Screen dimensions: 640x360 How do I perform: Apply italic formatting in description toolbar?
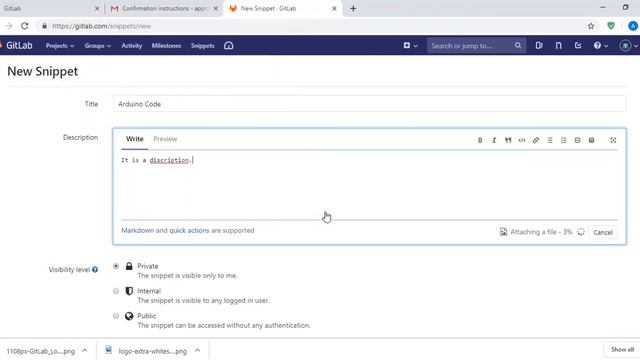(494, 140)
